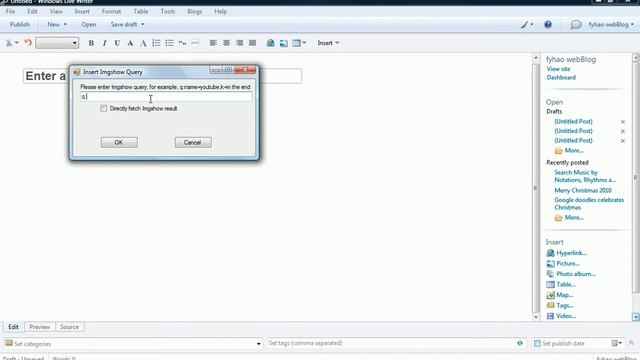640x360 pixels.
Task: Toggle italic formatting
Action: tap(104, 43)
